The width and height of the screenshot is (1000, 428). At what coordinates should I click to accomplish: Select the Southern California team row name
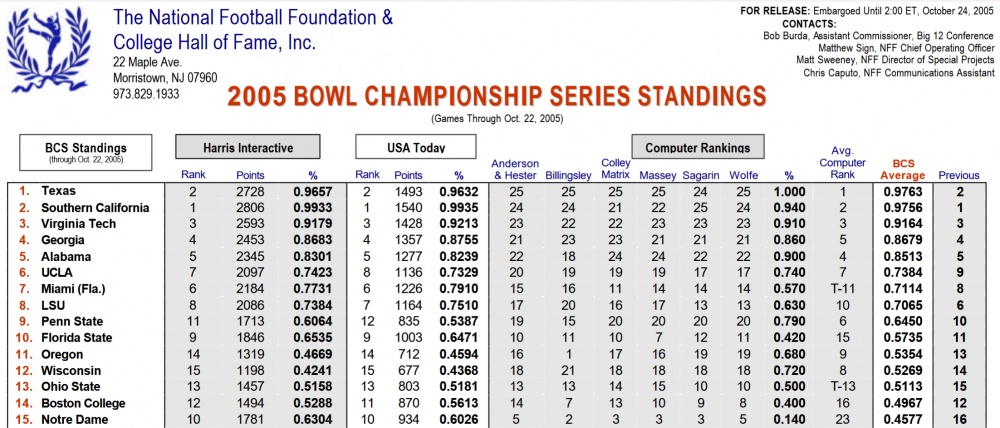point(95,208)
